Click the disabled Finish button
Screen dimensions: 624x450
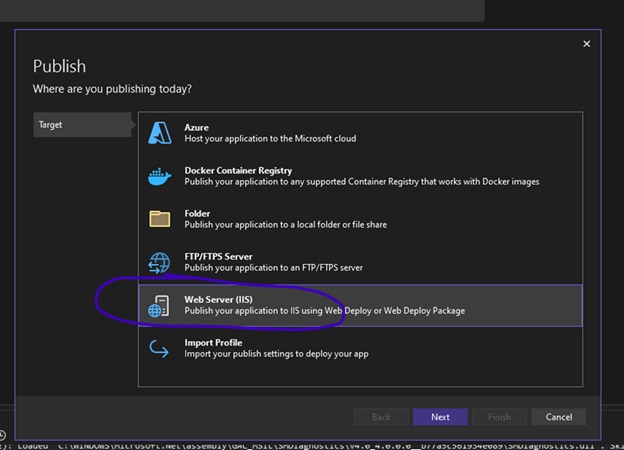499,417
